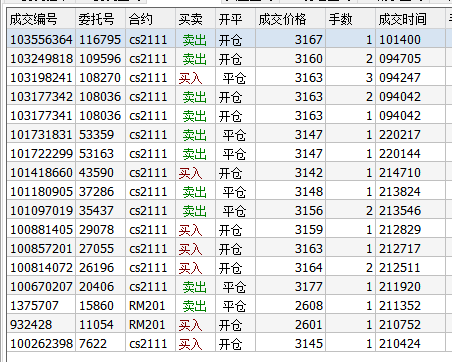The image size is (452, 362).
Task: Click the price cell 3156
Action: pos(309,211)
